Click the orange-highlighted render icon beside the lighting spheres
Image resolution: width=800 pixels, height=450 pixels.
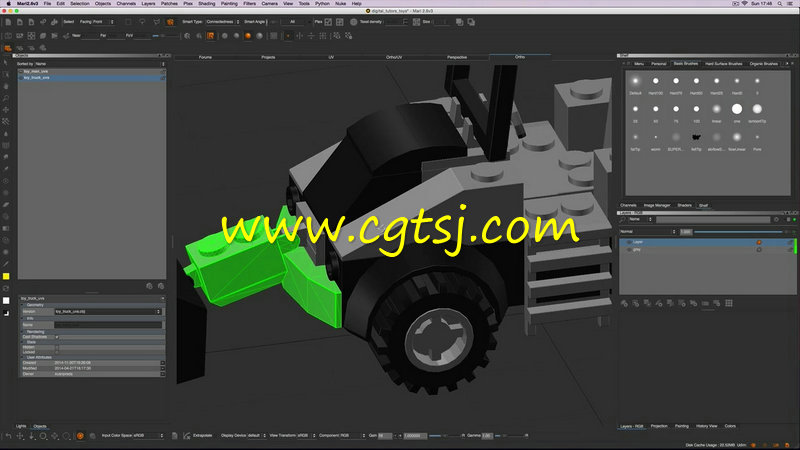tap(210, 36)
